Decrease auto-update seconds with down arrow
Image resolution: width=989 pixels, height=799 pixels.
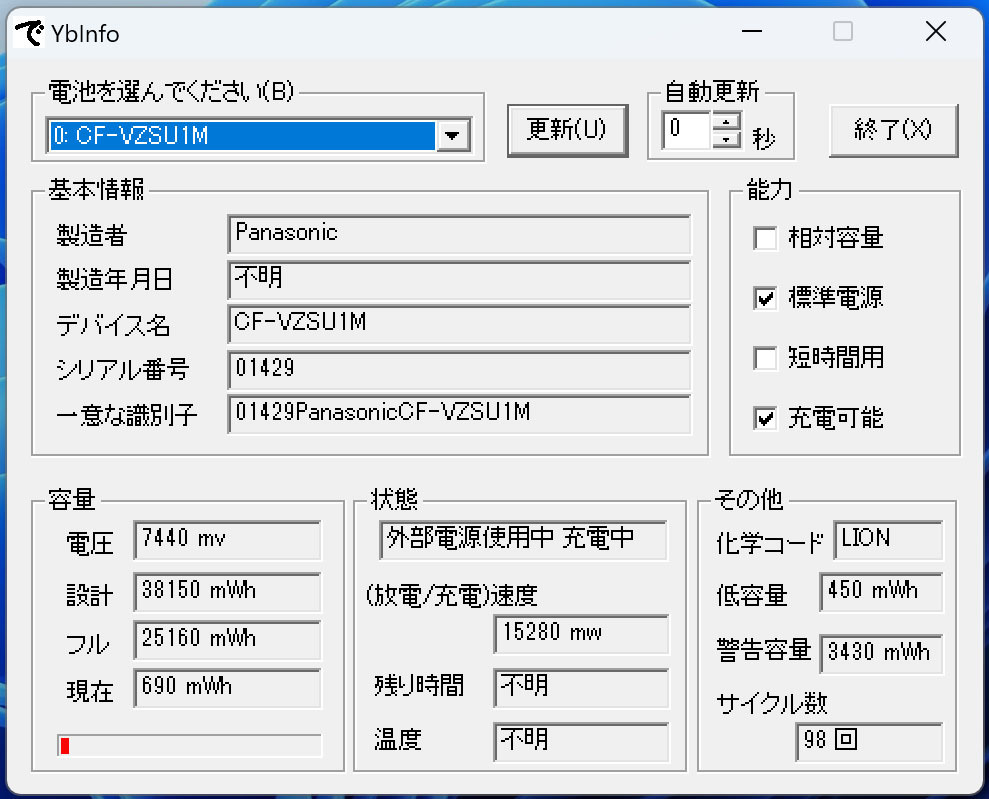(727, 139)
